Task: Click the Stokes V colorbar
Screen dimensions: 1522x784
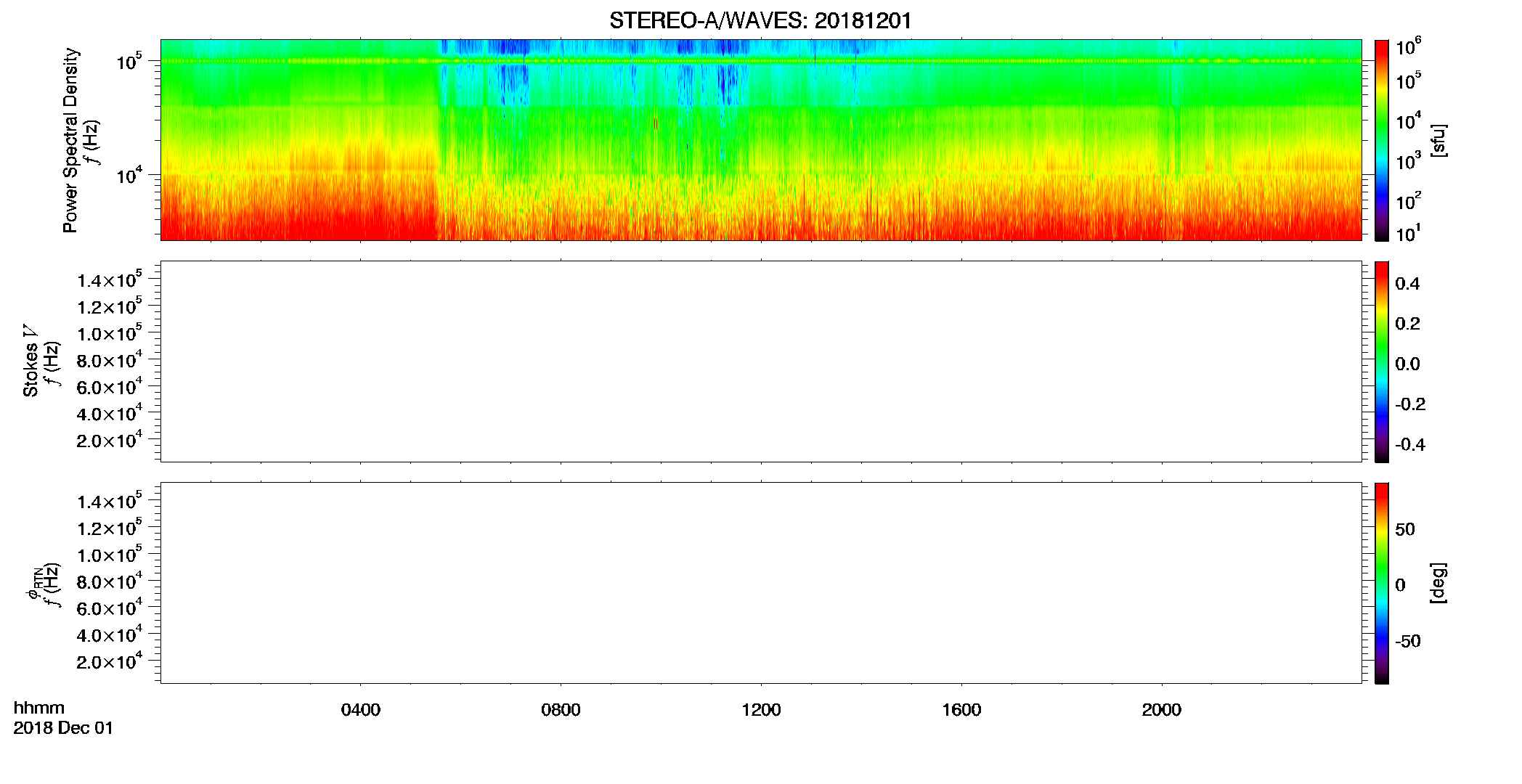Action: (x=1381, y=362)
